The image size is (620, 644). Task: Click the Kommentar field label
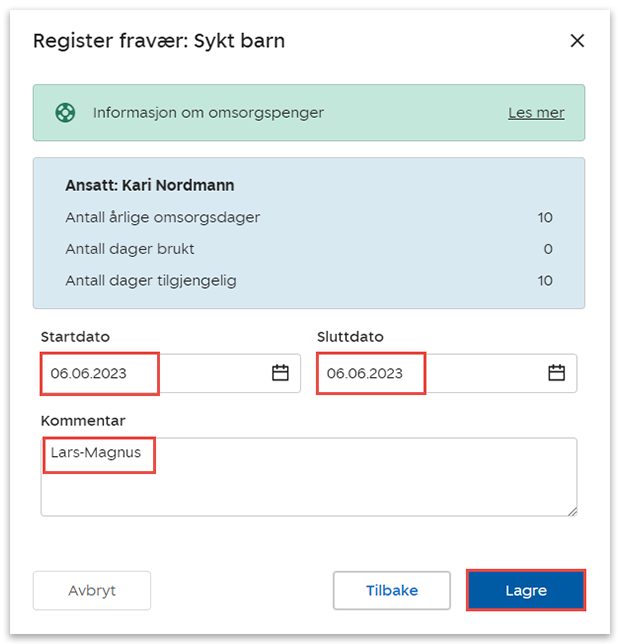click(83, 420)
